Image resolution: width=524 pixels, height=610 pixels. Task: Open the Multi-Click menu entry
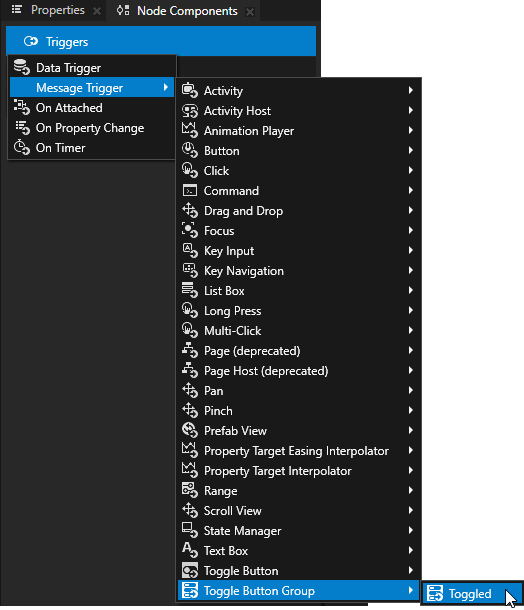pos(298,331)
